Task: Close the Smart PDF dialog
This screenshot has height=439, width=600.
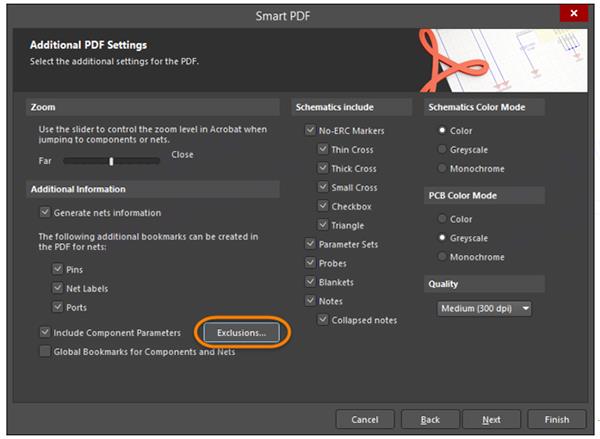Action: click(573, 13)
